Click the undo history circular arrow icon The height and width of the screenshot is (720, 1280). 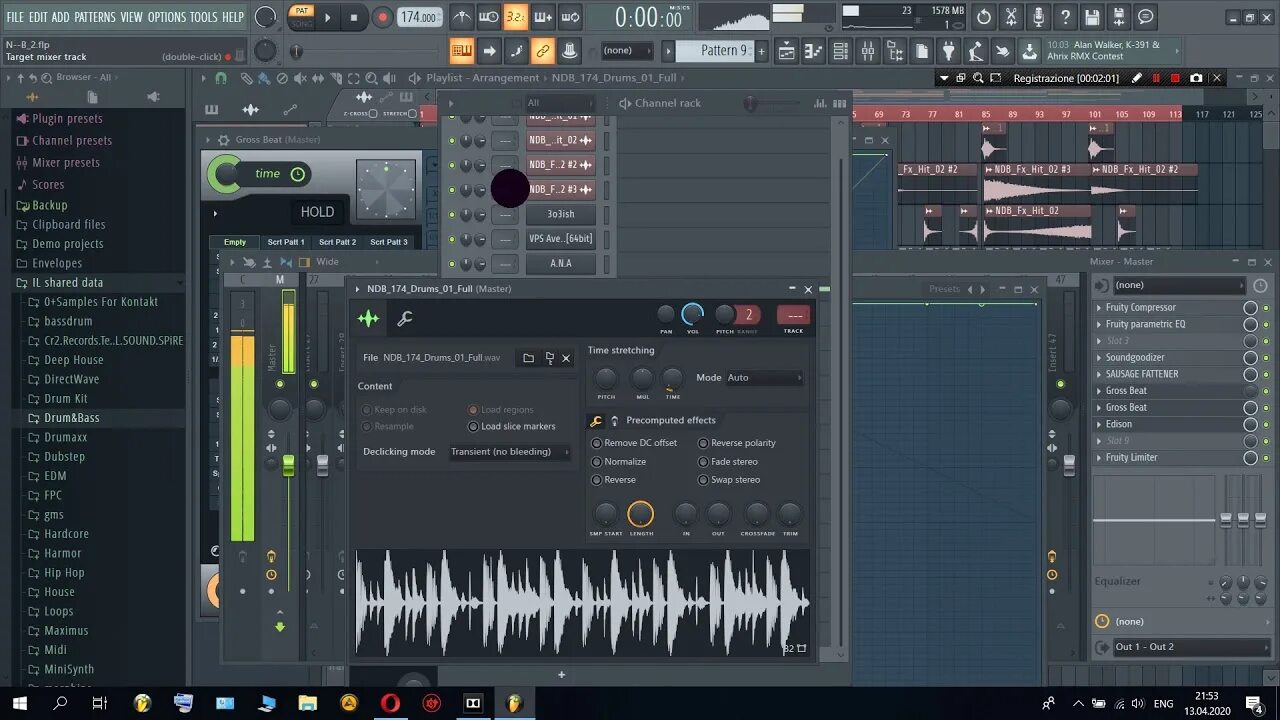[x=984, y=17]
